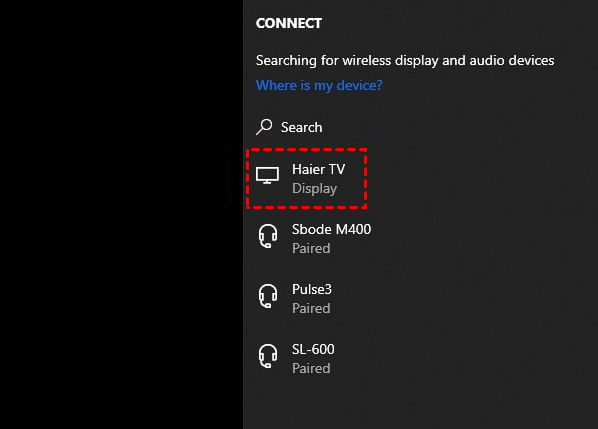Click 'Paired' status under SL-600

point(311,368)
